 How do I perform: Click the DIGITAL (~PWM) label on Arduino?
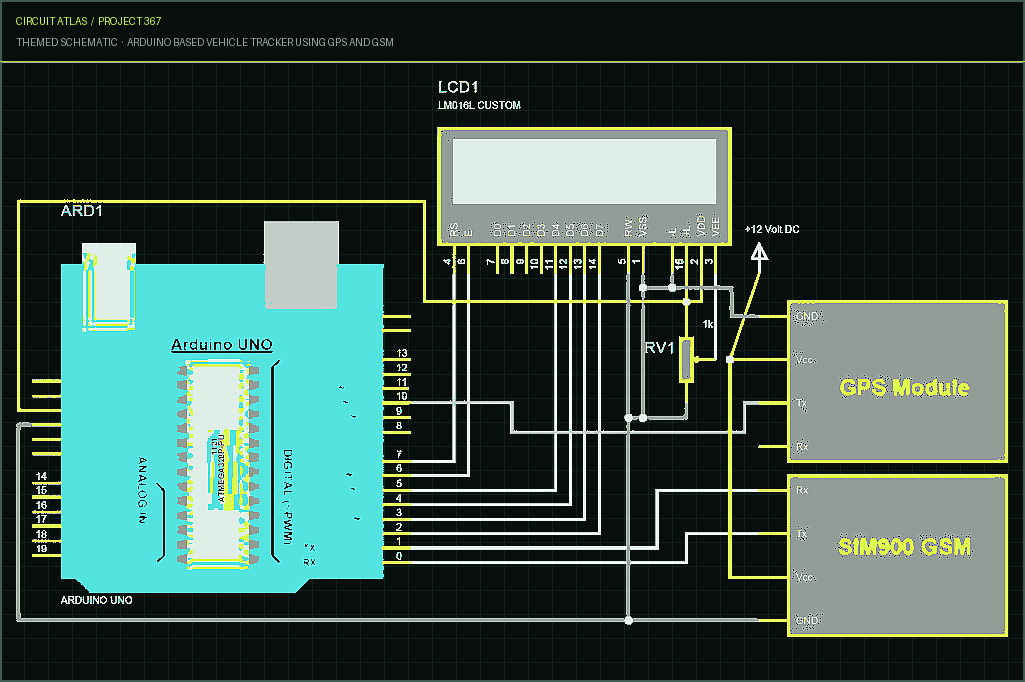pyautogui.click(x=288, y=496)
